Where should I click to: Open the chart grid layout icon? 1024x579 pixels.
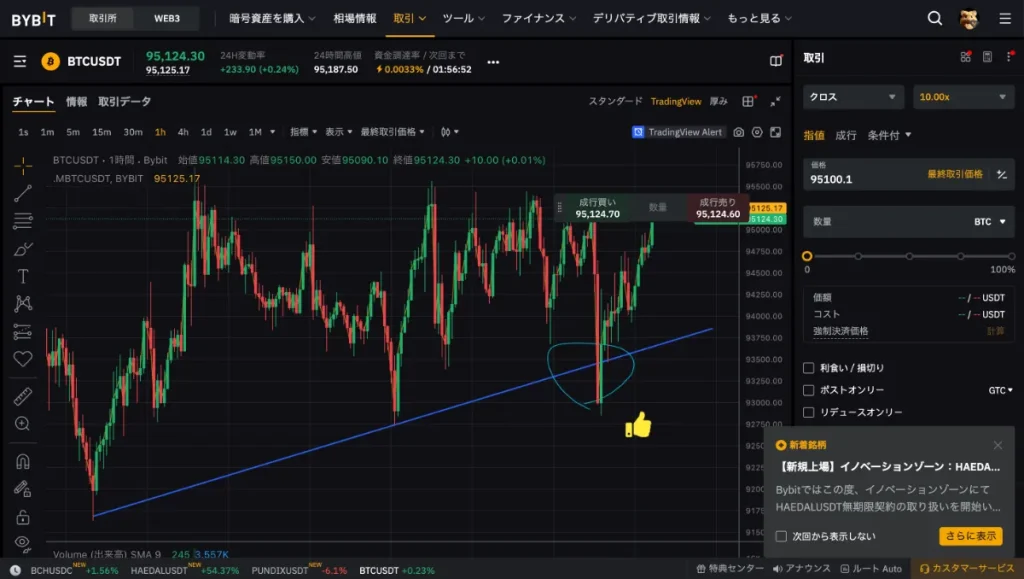748,101
